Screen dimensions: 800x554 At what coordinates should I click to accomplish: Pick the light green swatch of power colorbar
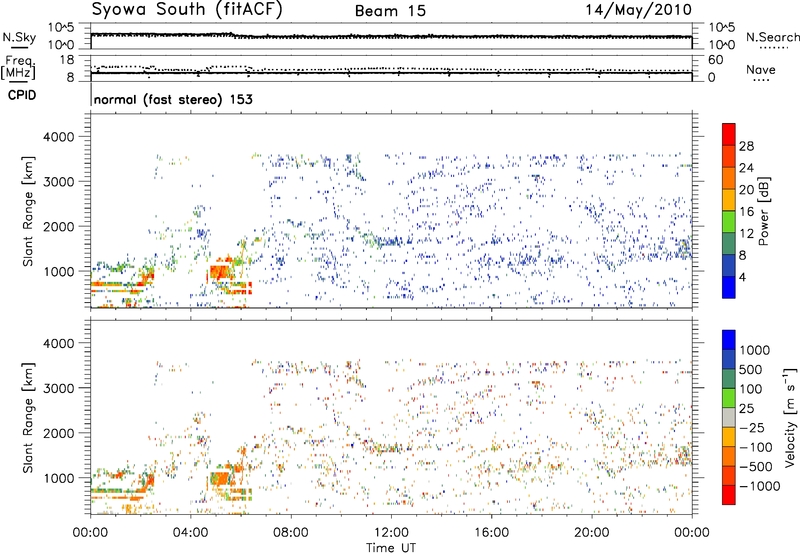pos(729,221)
